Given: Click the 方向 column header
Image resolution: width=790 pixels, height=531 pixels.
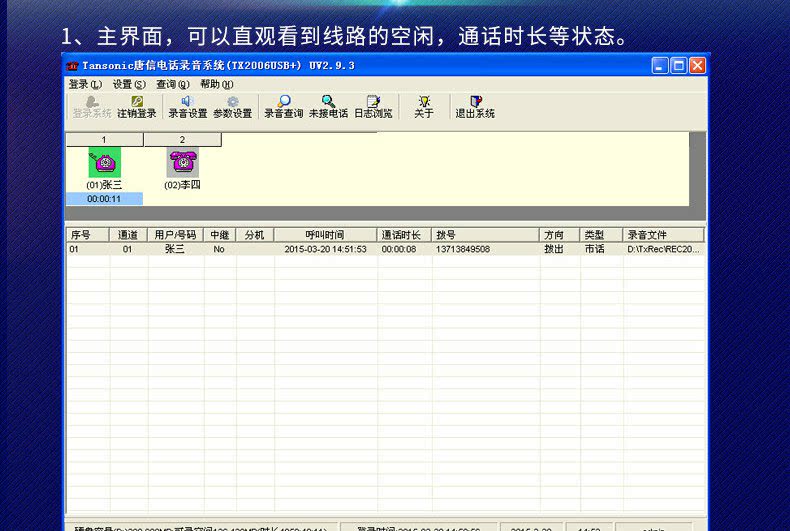Looking at the screenshot, I should pyautogui.click(x=559, y=235).
